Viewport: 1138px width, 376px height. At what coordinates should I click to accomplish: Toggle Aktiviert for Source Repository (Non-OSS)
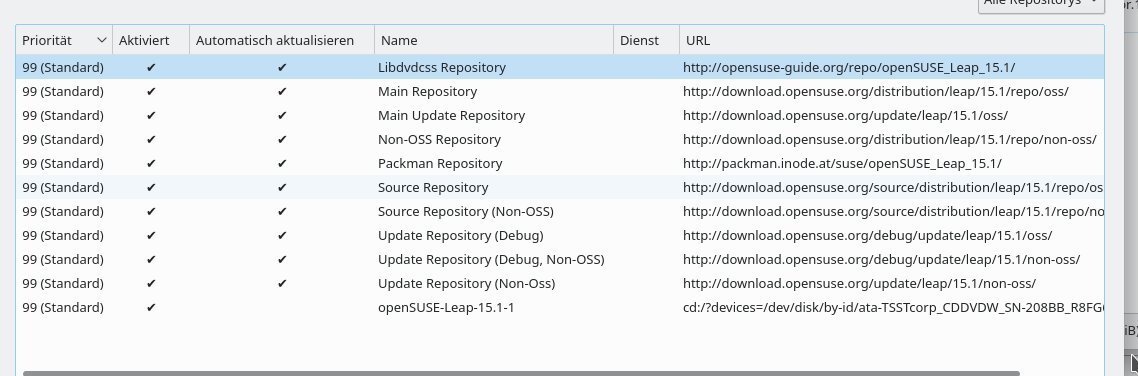[x=151, y=211]
